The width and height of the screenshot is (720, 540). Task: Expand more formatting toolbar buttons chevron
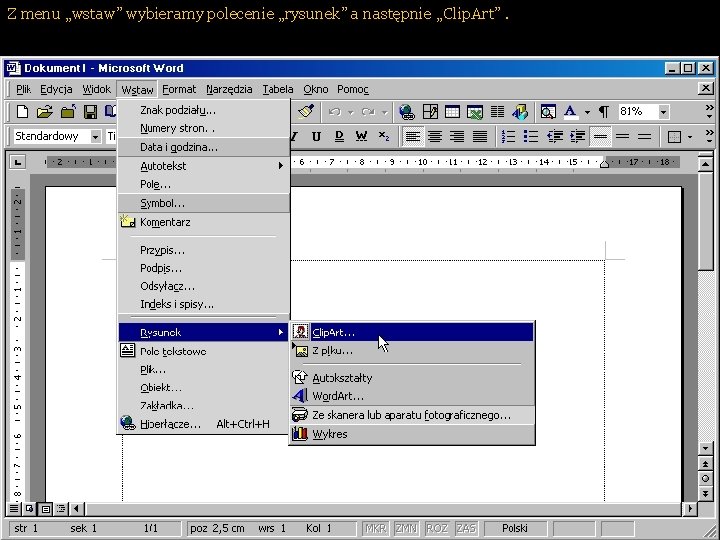709,136
